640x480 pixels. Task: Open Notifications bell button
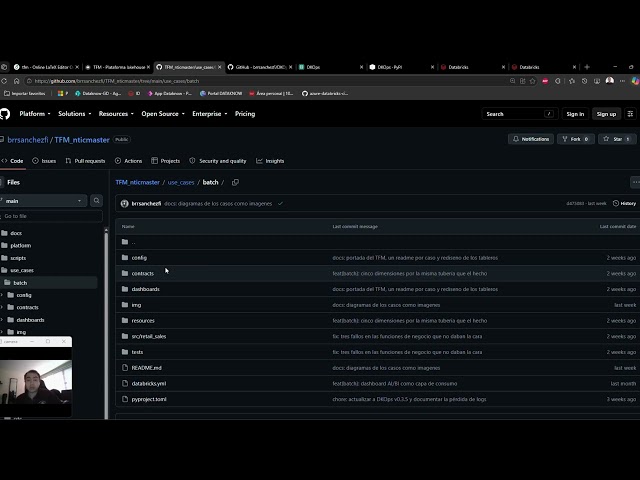[531, 139]
